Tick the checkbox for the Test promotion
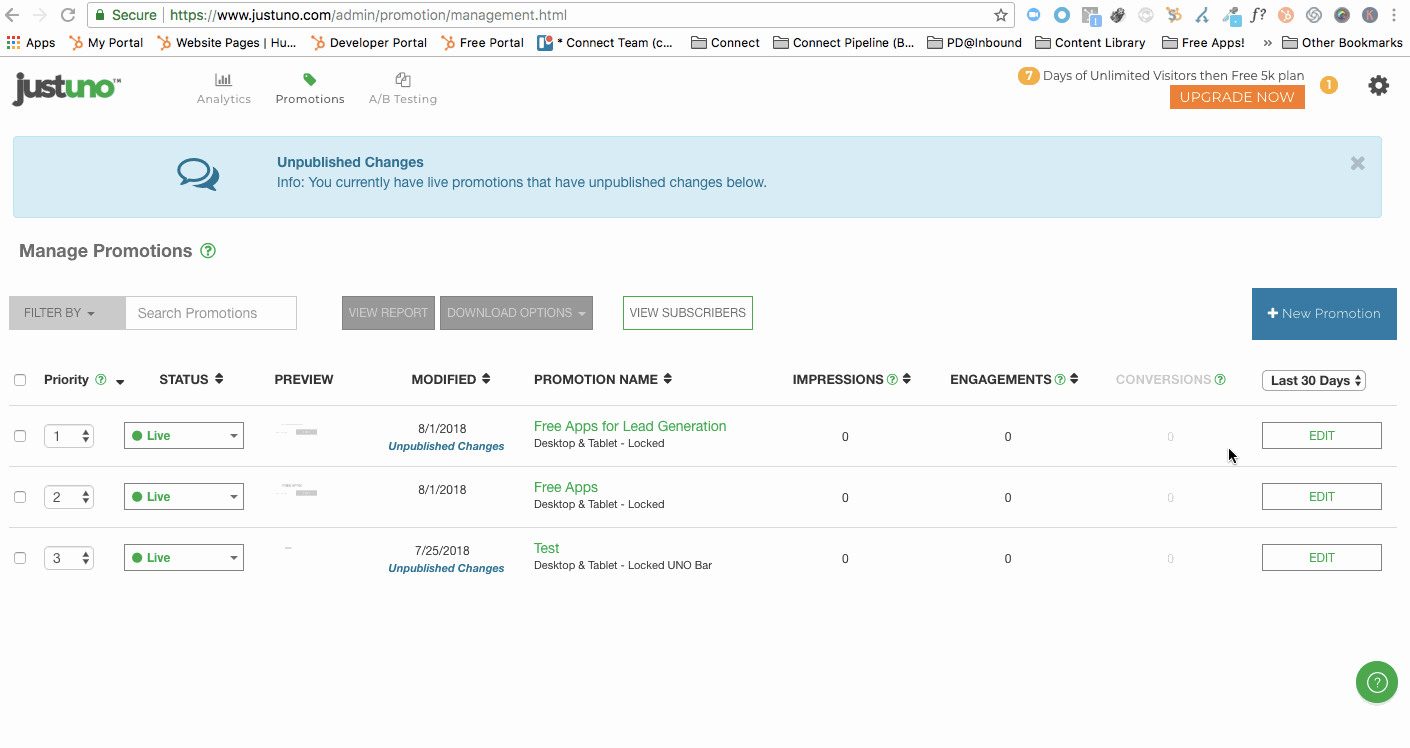Image resolution: width=1410 pixels, height=748 pixels. [20, 558]
